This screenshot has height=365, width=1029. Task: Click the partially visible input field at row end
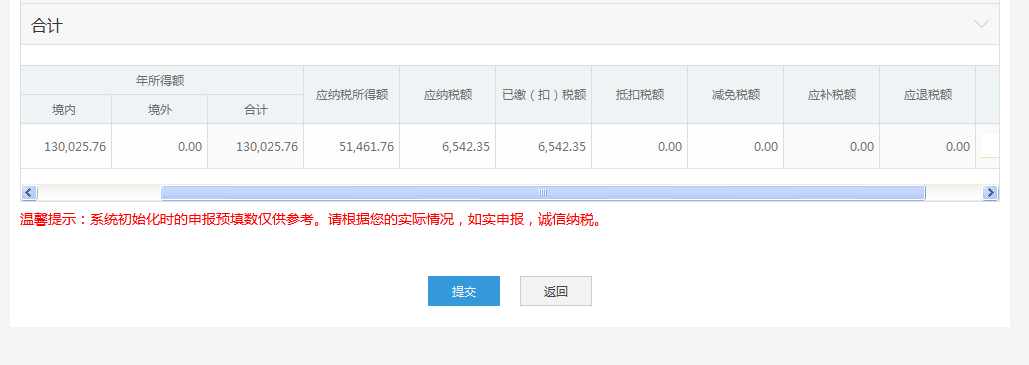(x=990, y=146)
